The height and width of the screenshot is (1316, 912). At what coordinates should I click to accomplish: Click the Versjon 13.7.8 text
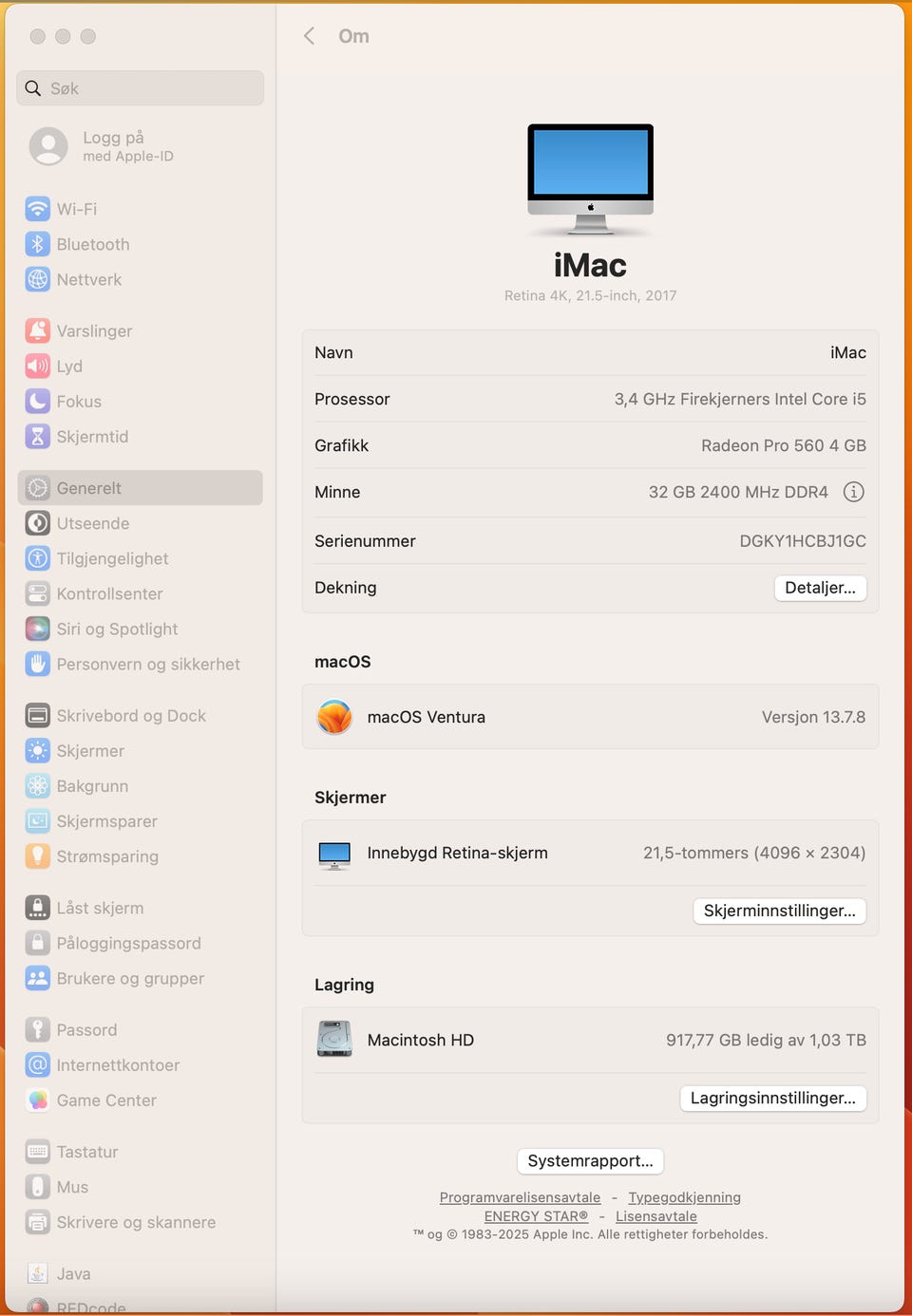(x=813, y=717)
